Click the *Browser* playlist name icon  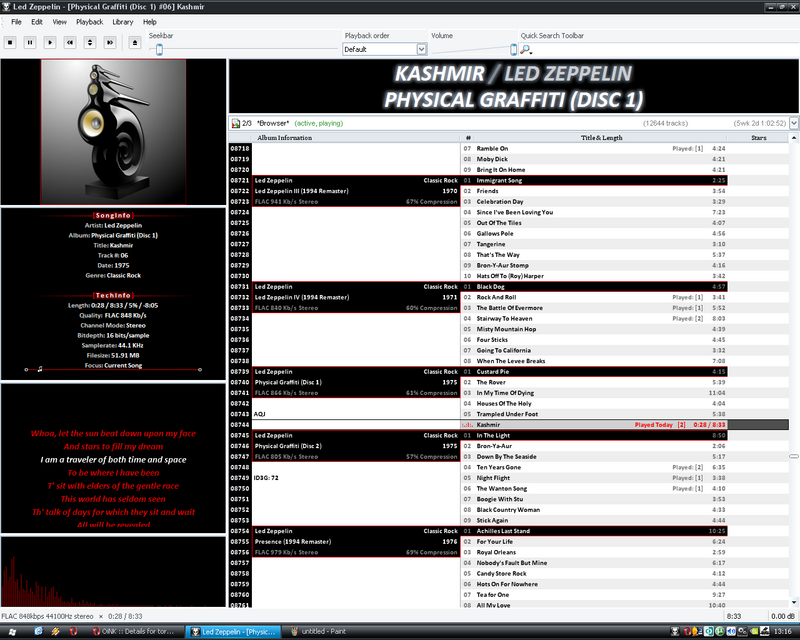pos(236,124)
